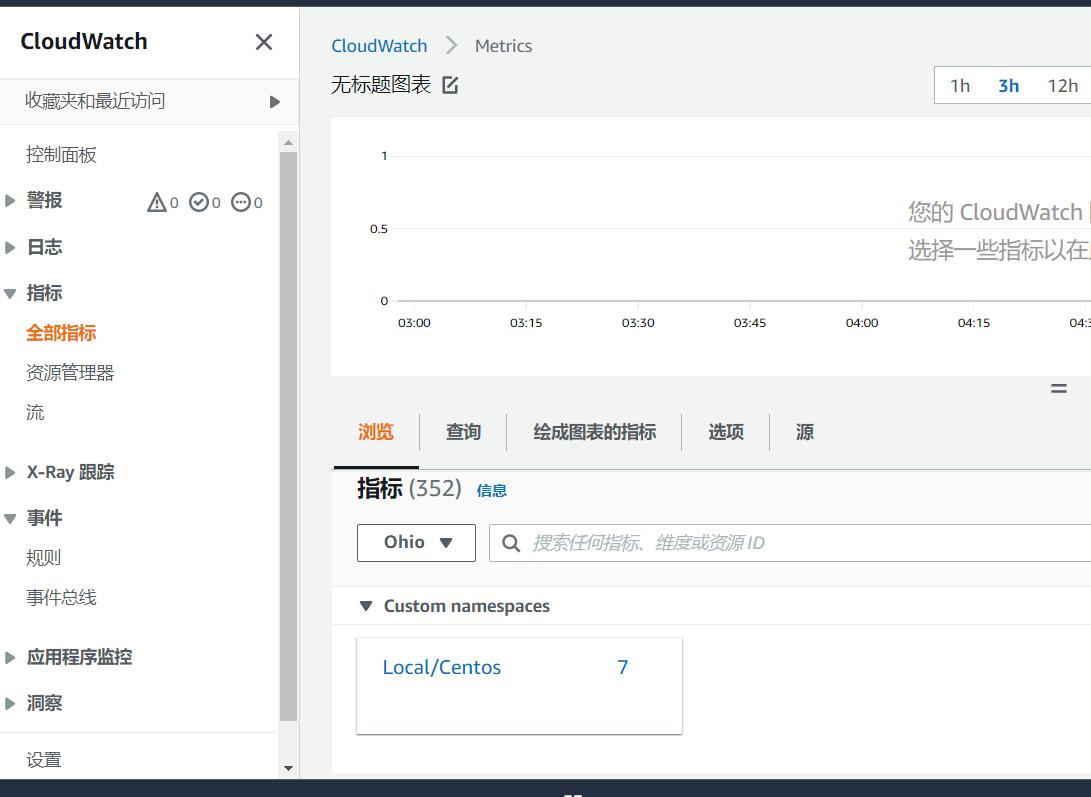Screen dimensions: 1091x797
Task: Click the sidebar vertical scrollbar thumb
Action: point(288,436)
